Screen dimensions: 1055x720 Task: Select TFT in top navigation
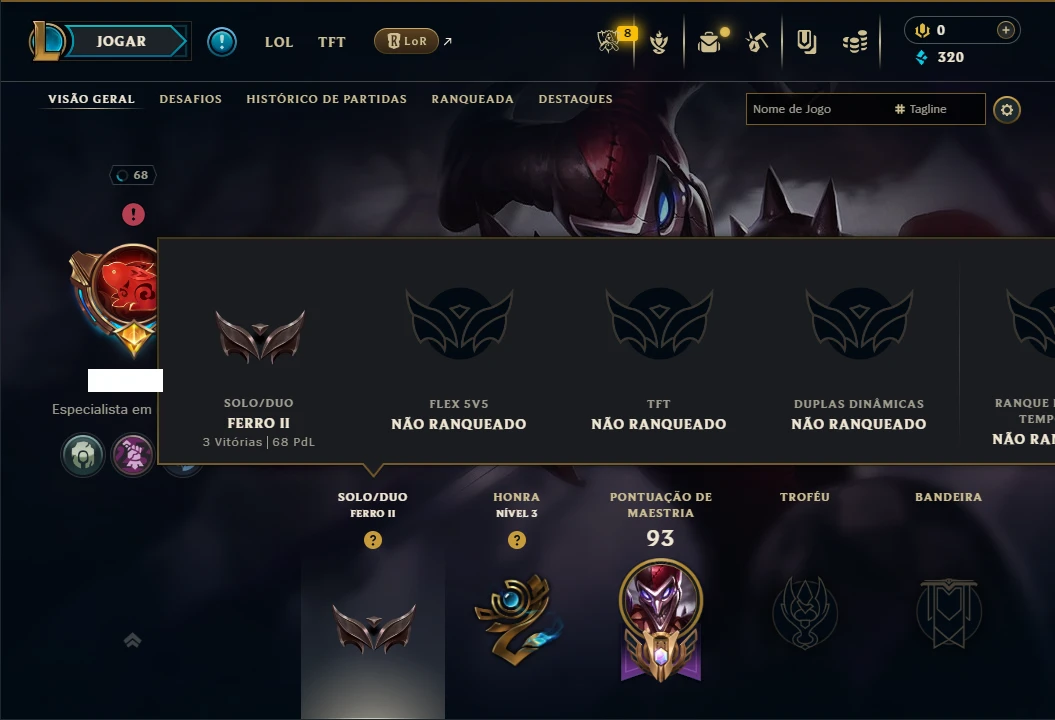coord(332,42)
